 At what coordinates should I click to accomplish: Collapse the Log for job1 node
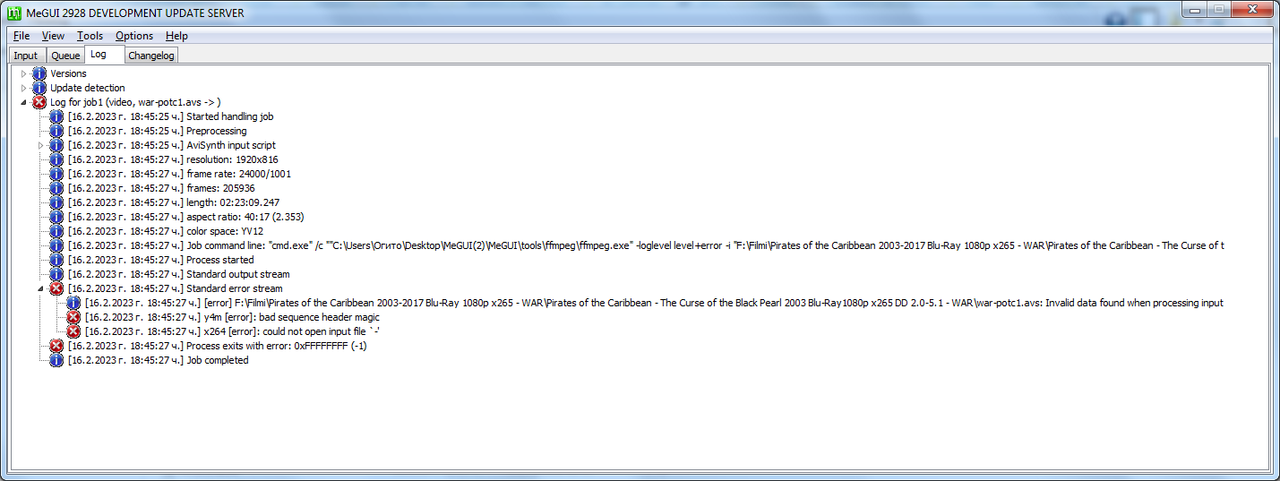24,102
